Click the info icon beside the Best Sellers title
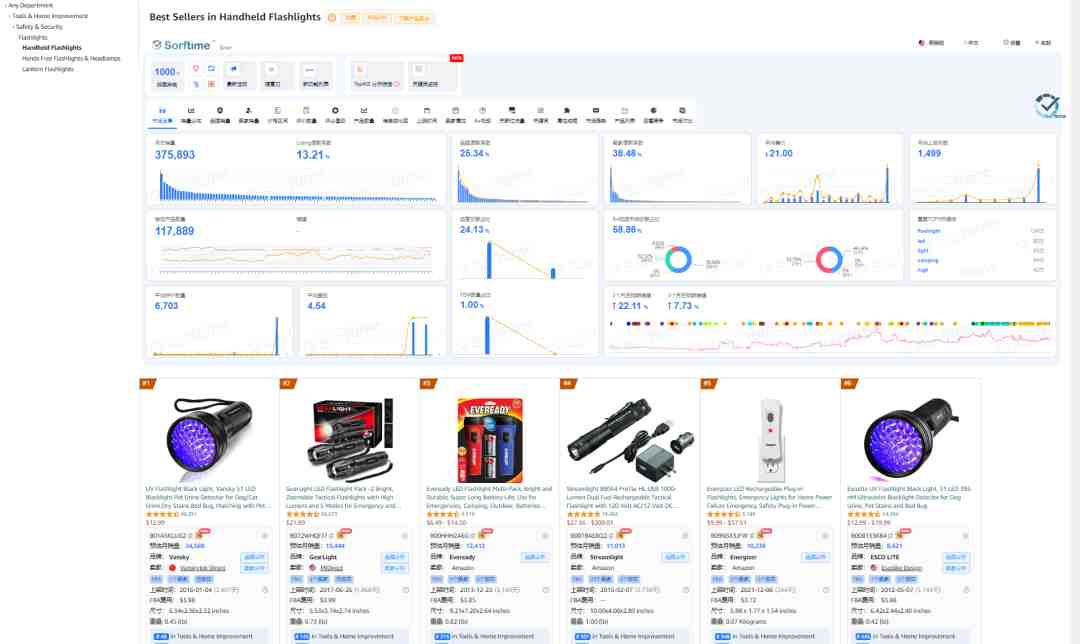Viewport: 1080px width, 644px height. click(x=332, y=17)
